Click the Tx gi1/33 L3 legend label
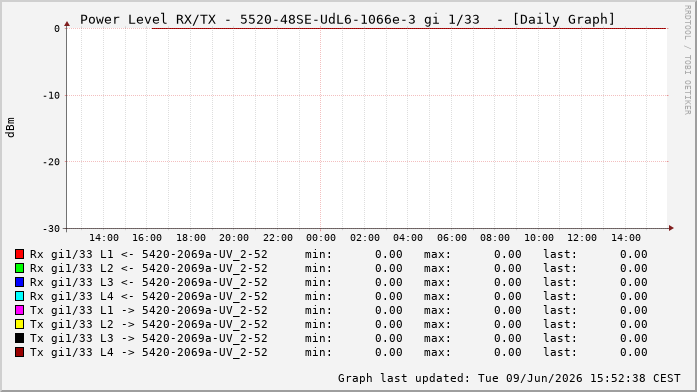This screenshot has width=697, height=392. [x=148, y=338]
